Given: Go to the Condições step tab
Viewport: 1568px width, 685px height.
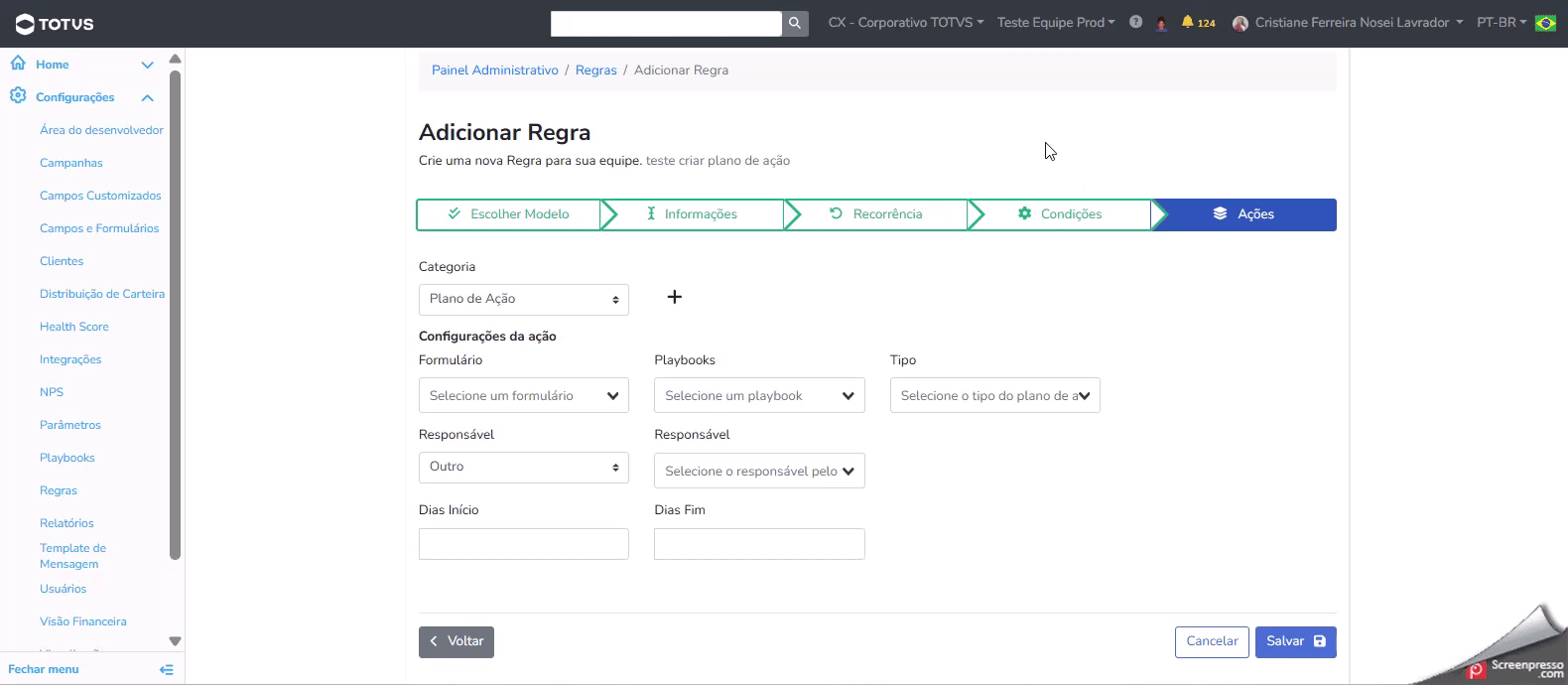Looking at the screenshot, I should point(1060,214).
